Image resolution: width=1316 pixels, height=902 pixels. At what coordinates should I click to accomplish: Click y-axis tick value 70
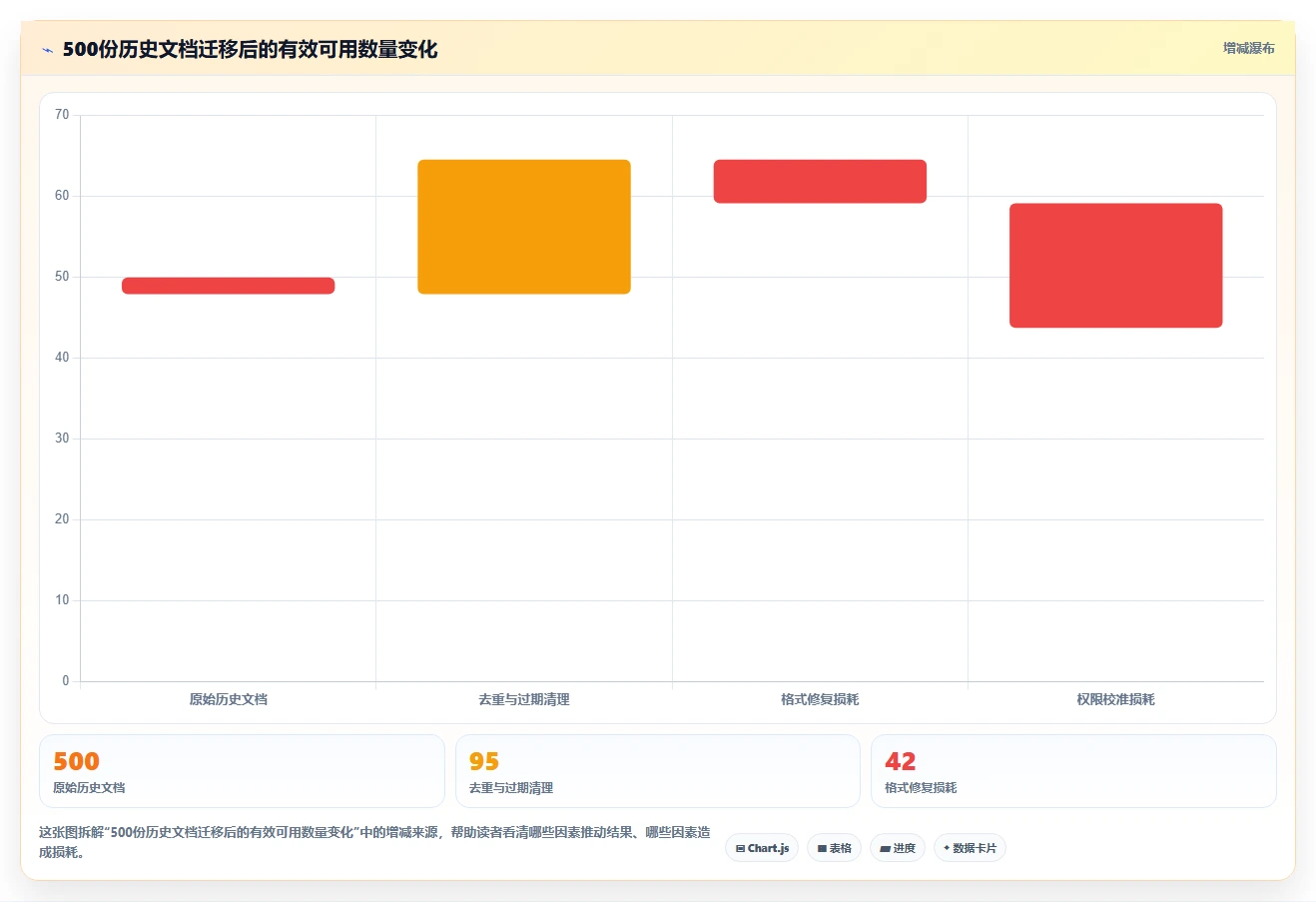pos(62,115)
